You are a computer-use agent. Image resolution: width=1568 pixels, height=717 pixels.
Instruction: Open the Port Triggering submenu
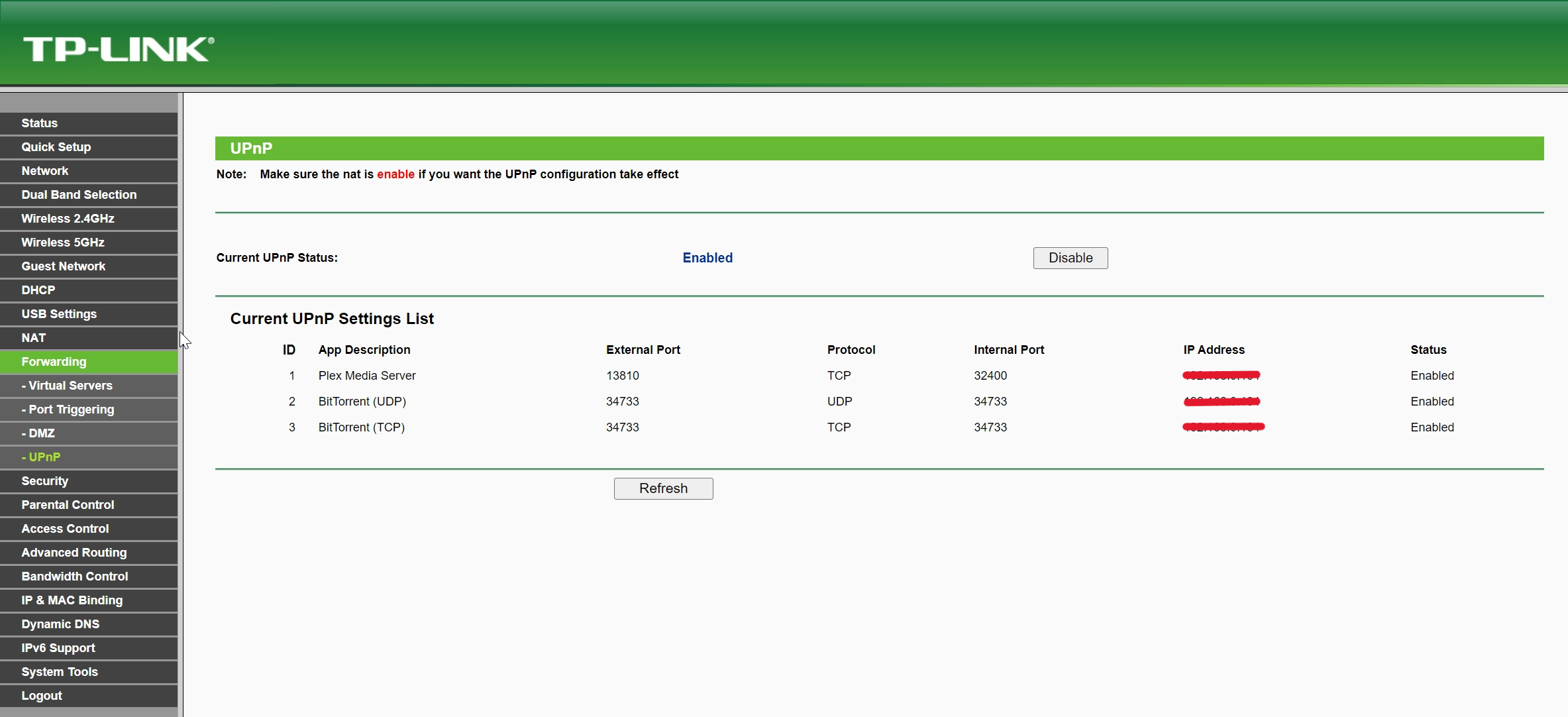[x=89, y=410]
